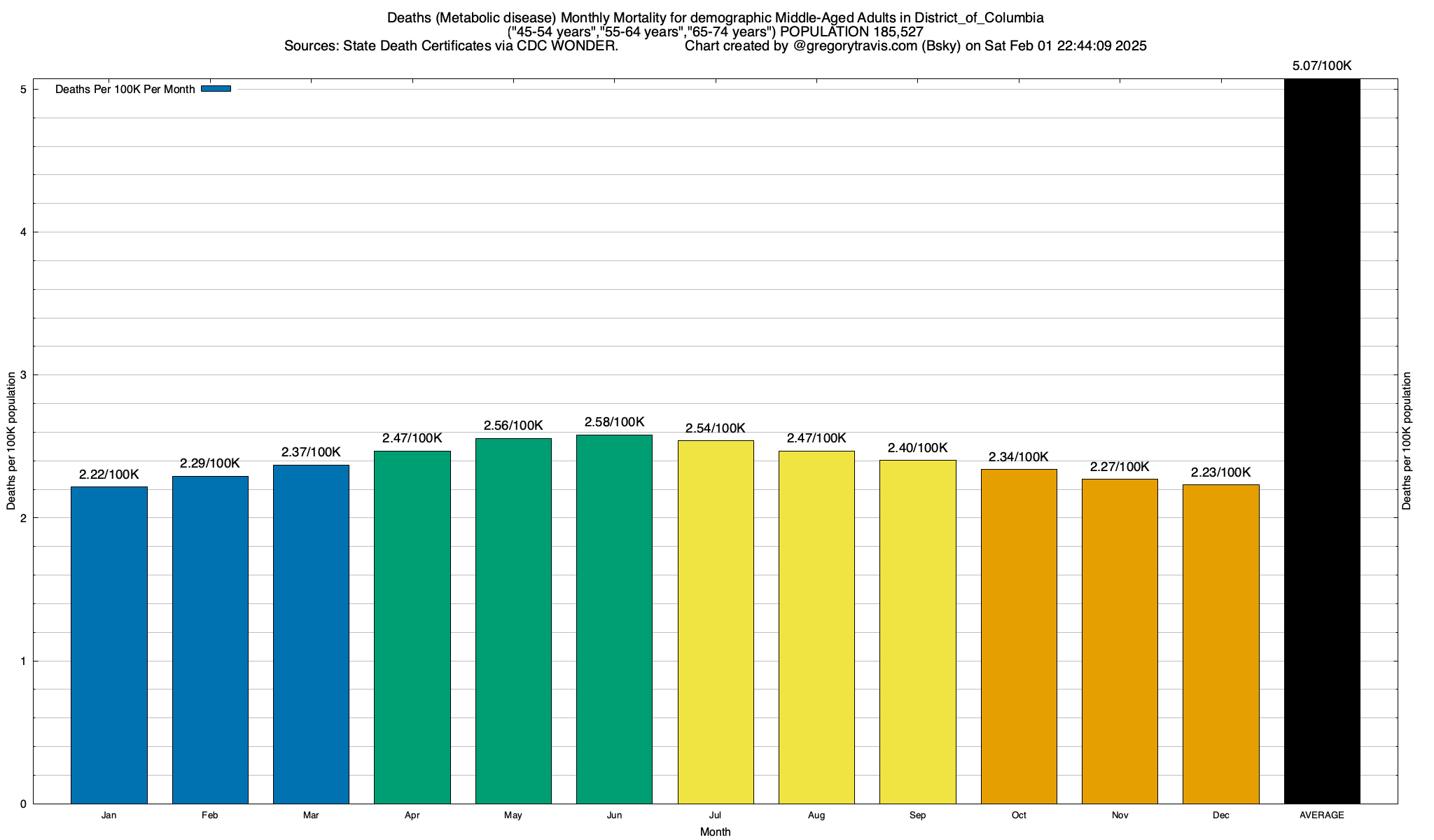
Task: Click the left y-axis title
Action: 11,441
